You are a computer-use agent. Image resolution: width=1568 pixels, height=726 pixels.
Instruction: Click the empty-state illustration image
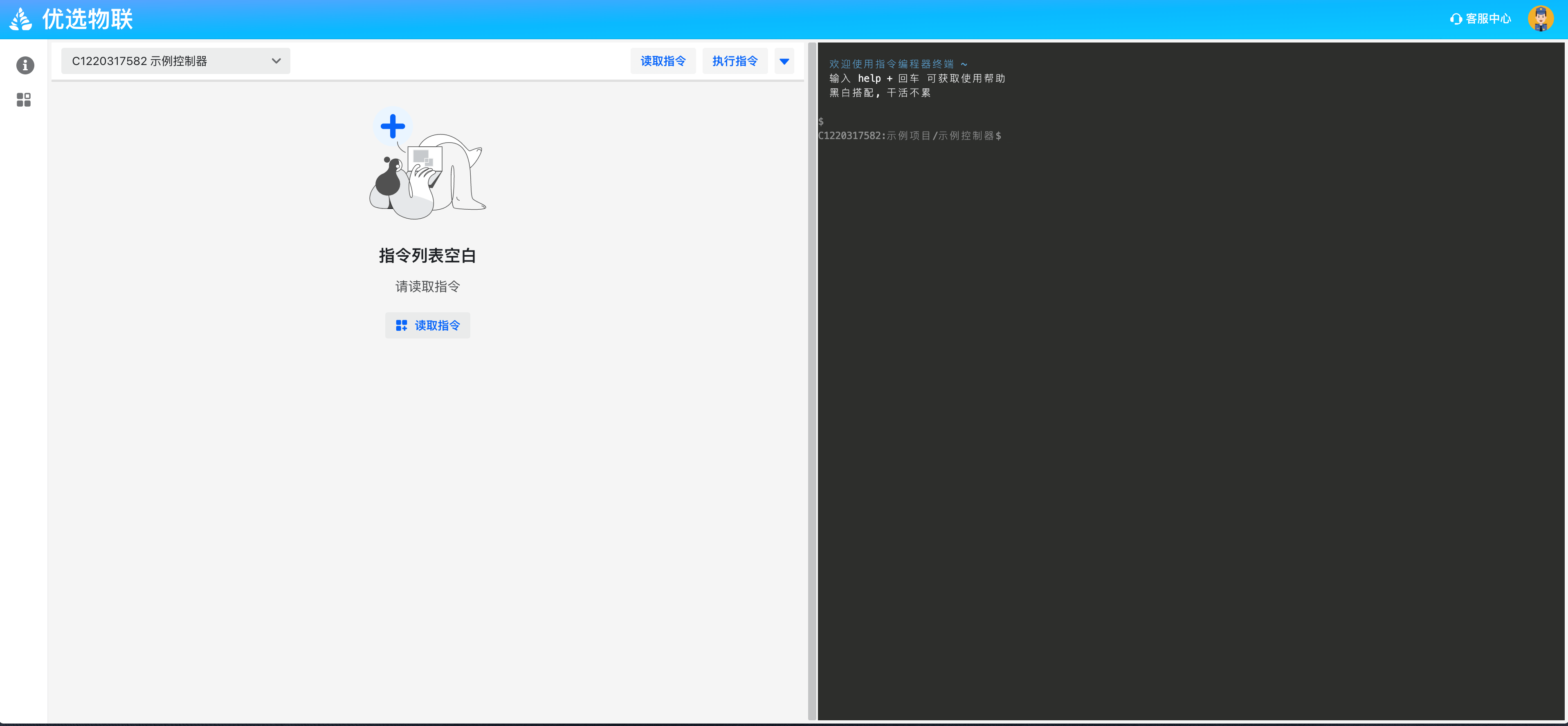(427, 164)
